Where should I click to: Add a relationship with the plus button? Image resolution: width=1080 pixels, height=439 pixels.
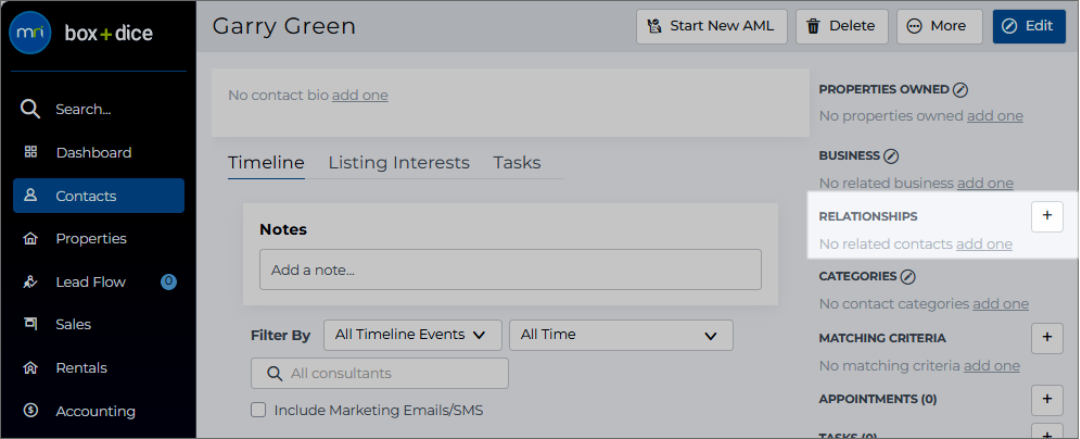(1047, 216)
